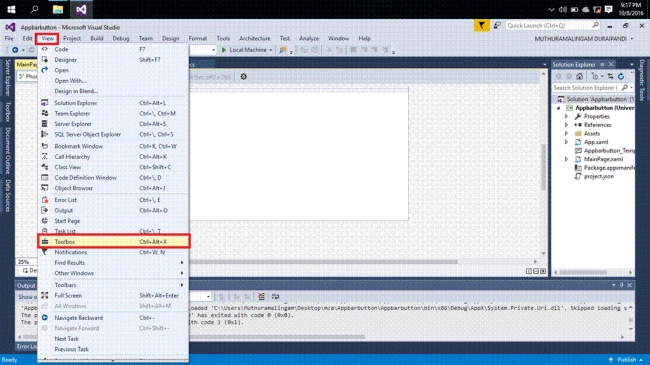Click the Local Machine run button
This screenshot has height=365, width=650.
[244, 50]
